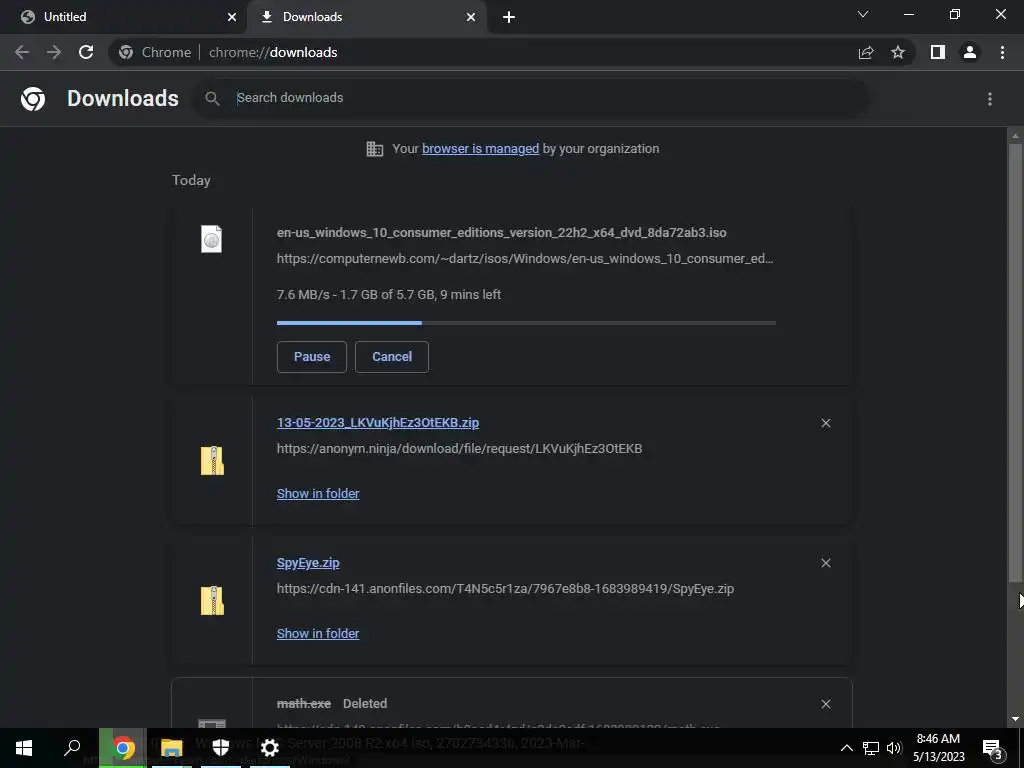The image size is (1024, 768).
Task: Click the ISO file name text
Action: pyautogui.click(x=502, y=232)
